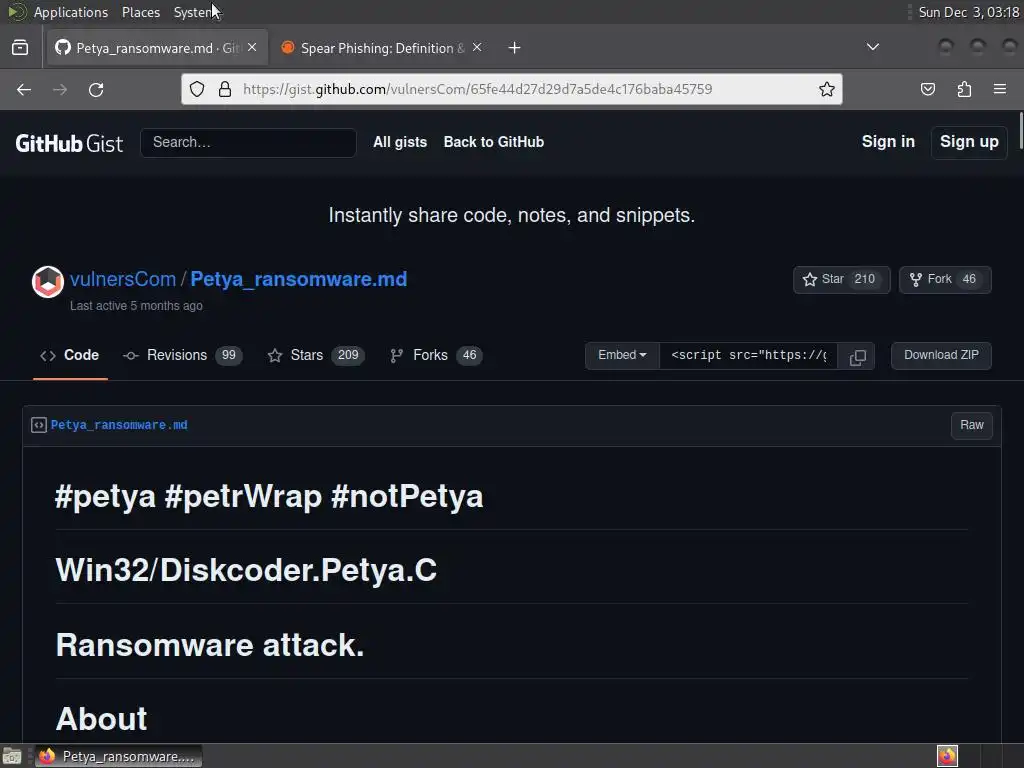Open the Petya_ransomware.md file name link

[x=119, y=425]
